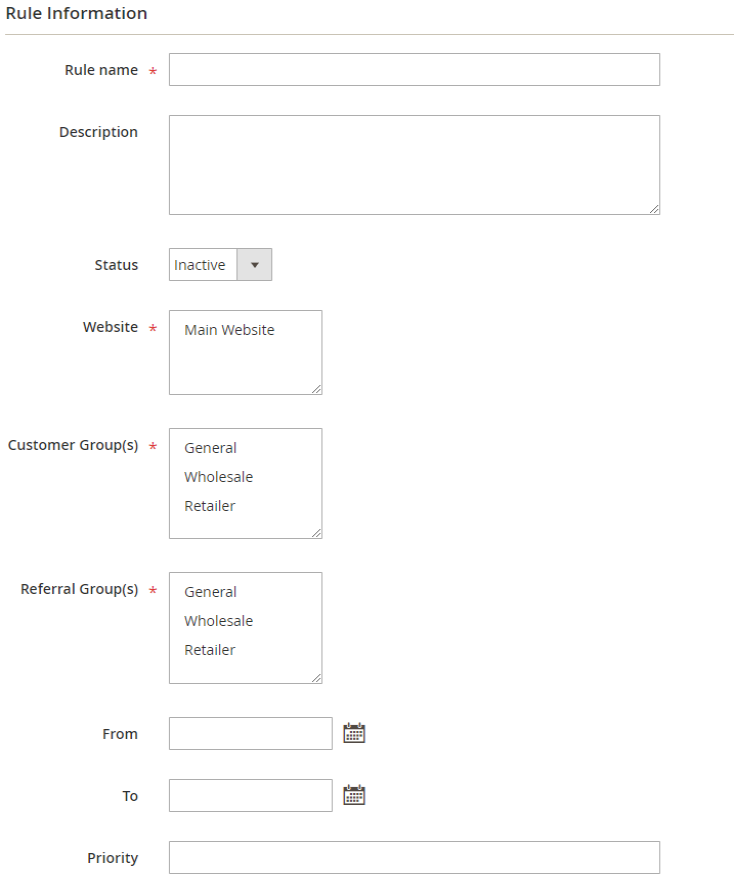Select General in Customer Group(s) list
Viewport: 734px width, 889px height.
pyautogui.click(x=211, y=448)
